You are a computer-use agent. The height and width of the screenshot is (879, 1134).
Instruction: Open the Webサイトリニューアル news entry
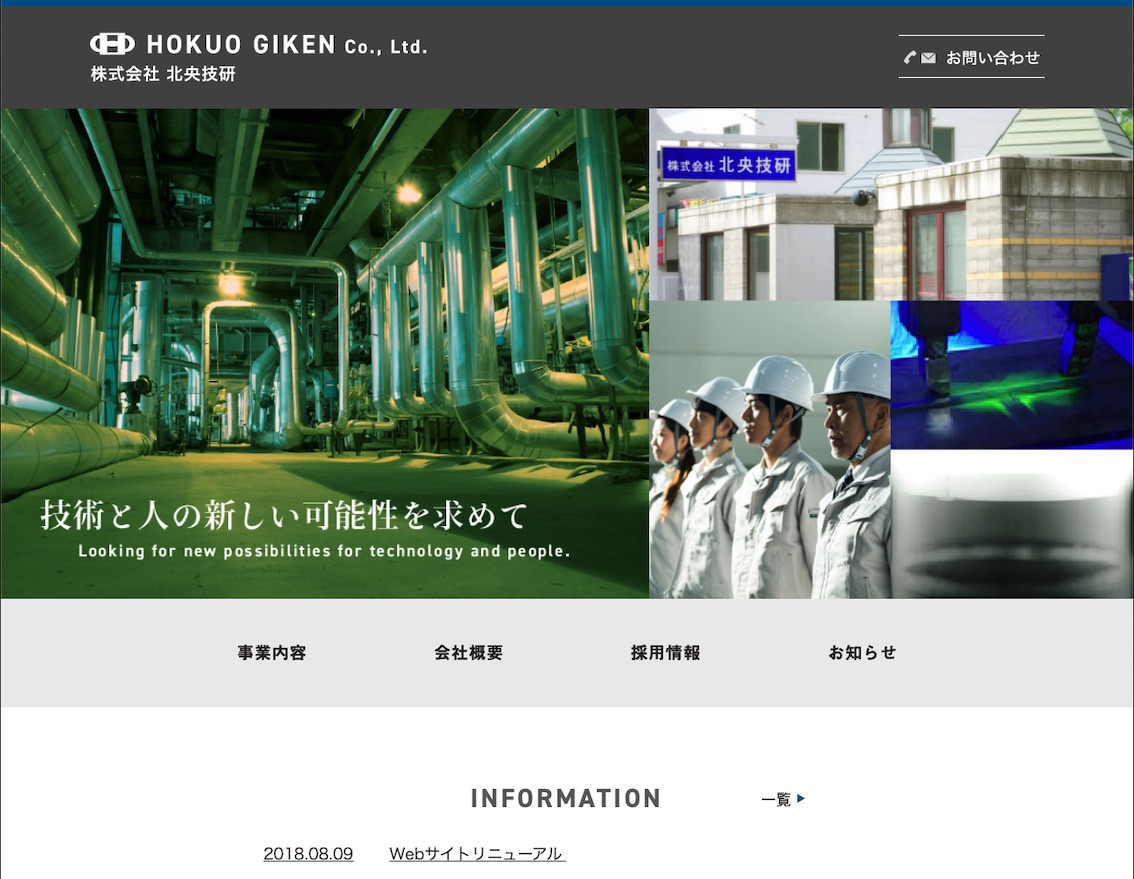(477, 854)
